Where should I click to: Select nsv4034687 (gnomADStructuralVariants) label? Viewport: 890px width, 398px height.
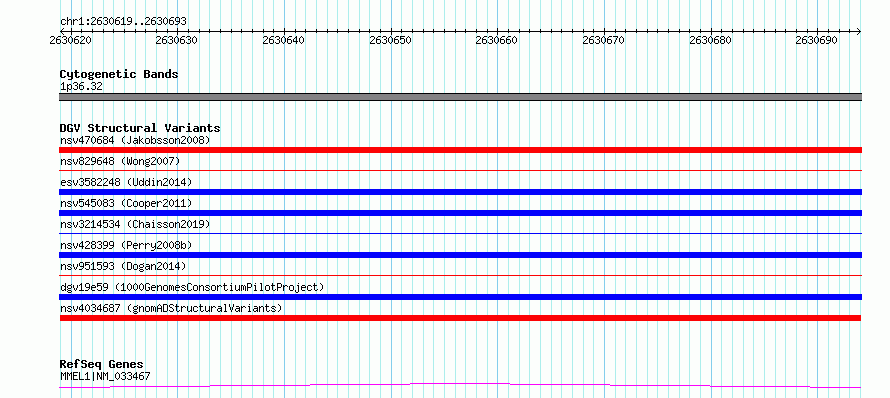click(171, 308)
